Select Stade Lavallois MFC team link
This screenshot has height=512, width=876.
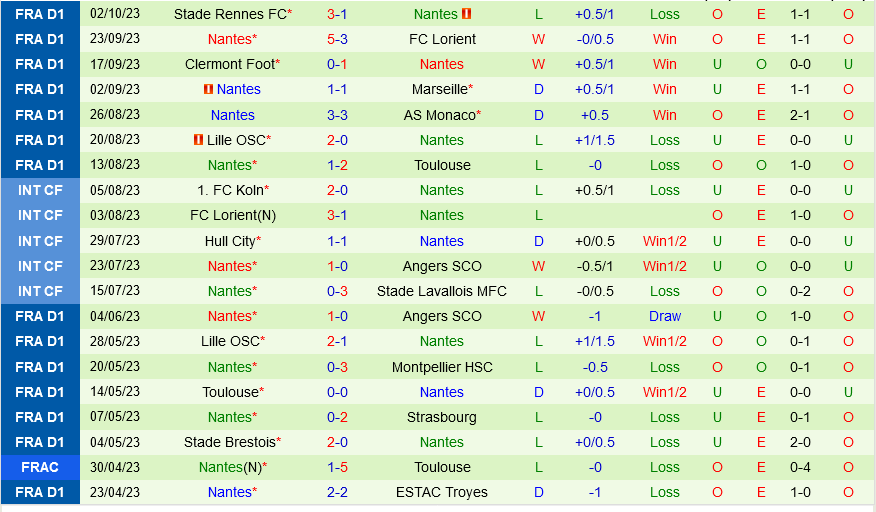(442, 291)
